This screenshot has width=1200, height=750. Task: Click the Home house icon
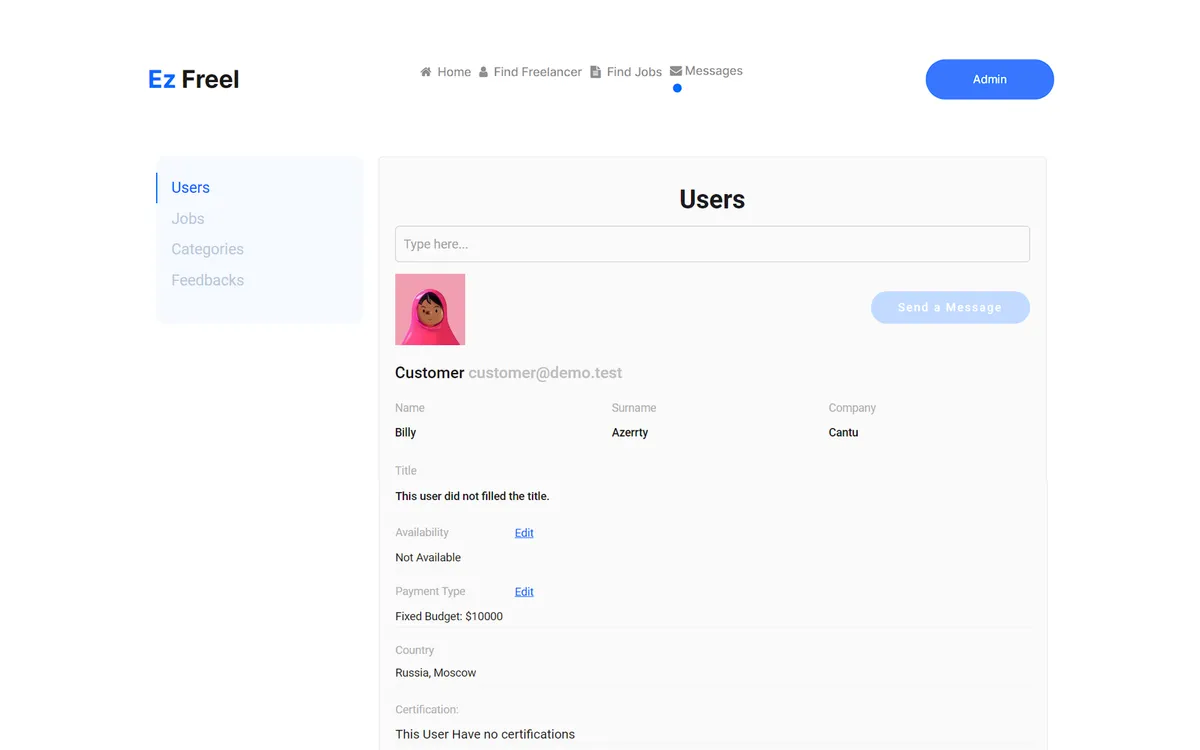point(426,72)
